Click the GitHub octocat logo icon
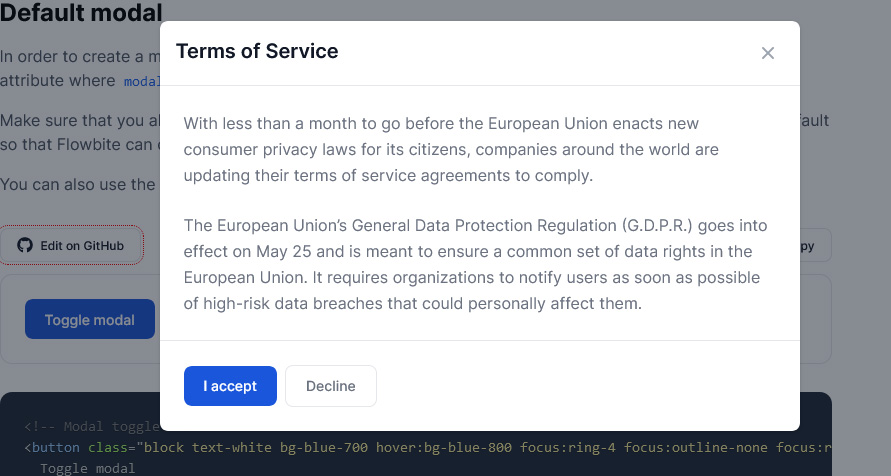The width and height of the screenshot is (891, 476). tap(25, 245)
